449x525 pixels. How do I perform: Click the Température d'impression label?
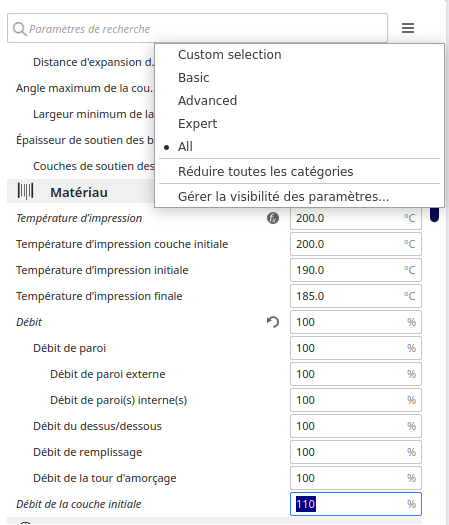point(79,218)
